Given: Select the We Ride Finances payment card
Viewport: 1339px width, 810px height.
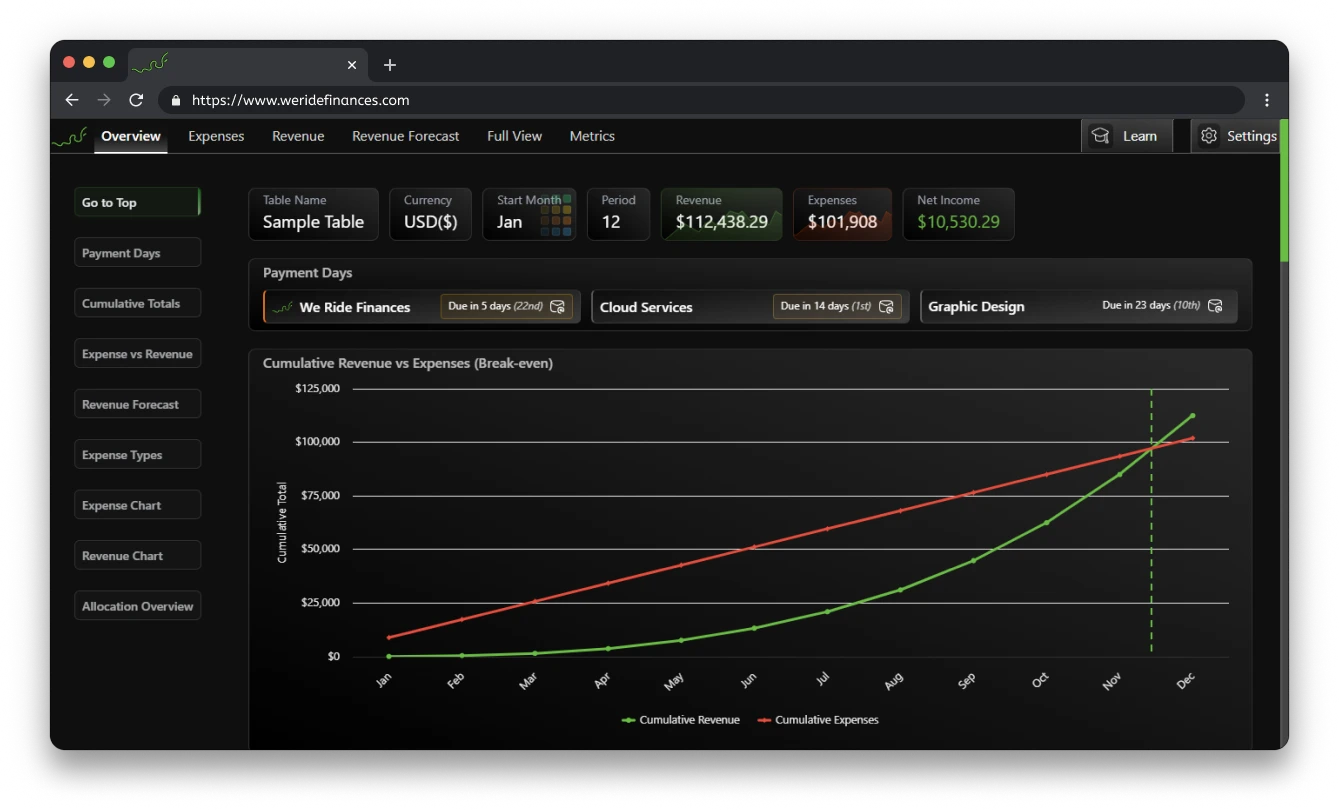Looking at the screenshot, I should tap(422, 307).
